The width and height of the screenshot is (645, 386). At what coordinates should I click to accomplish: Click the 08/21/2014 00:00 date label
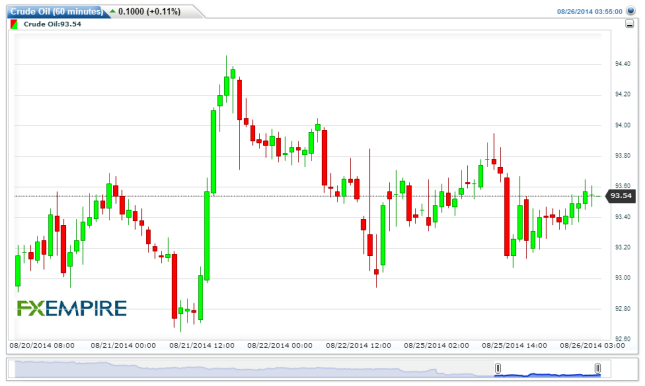click(x=123, y=346)
